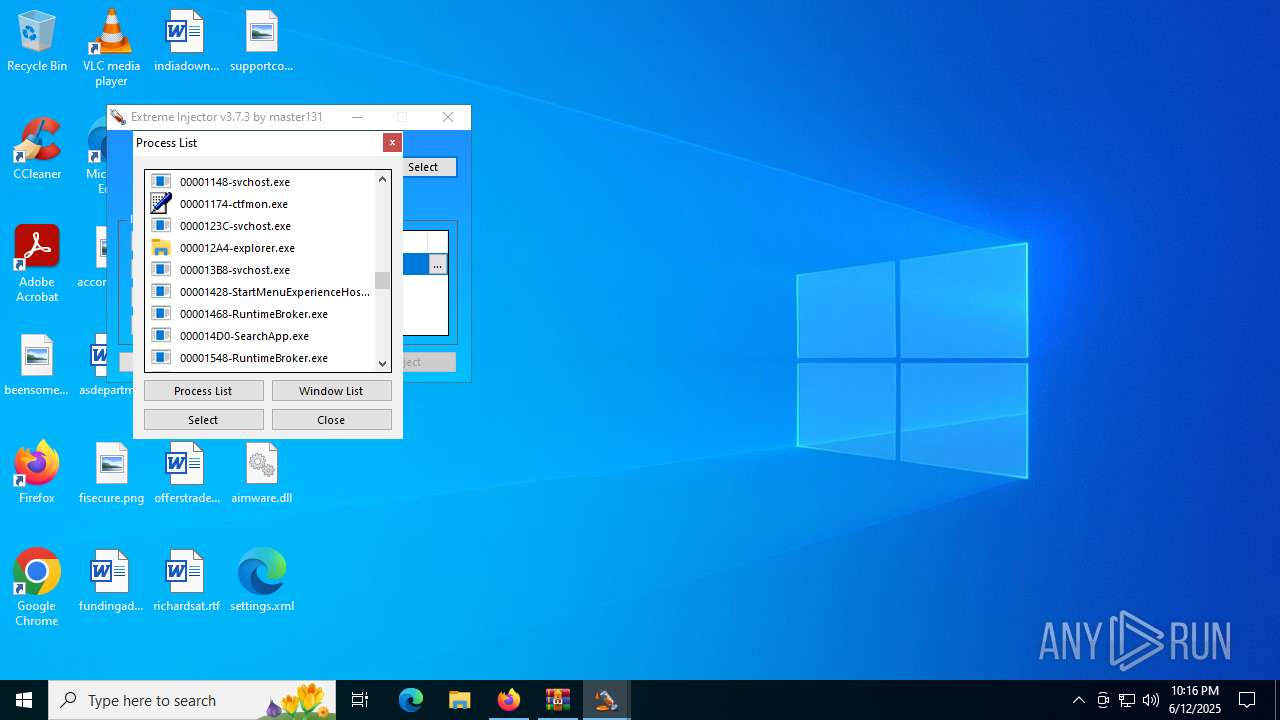Image resolution: width=1280 pixels, height=720 pixels.
Task: Select the Firefox desktop shortcut
Action: click(37, 474)
